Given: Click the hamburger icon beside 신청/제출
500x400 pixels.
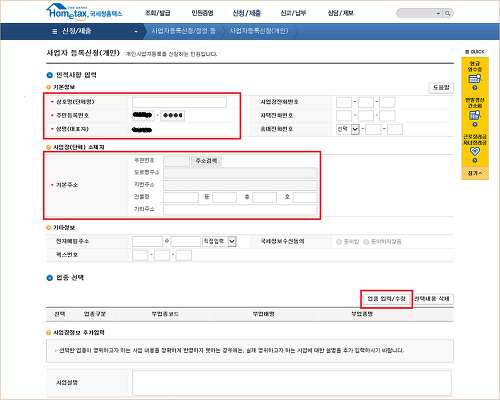Looking at the screenshot, I should click(x=55, y=31).
